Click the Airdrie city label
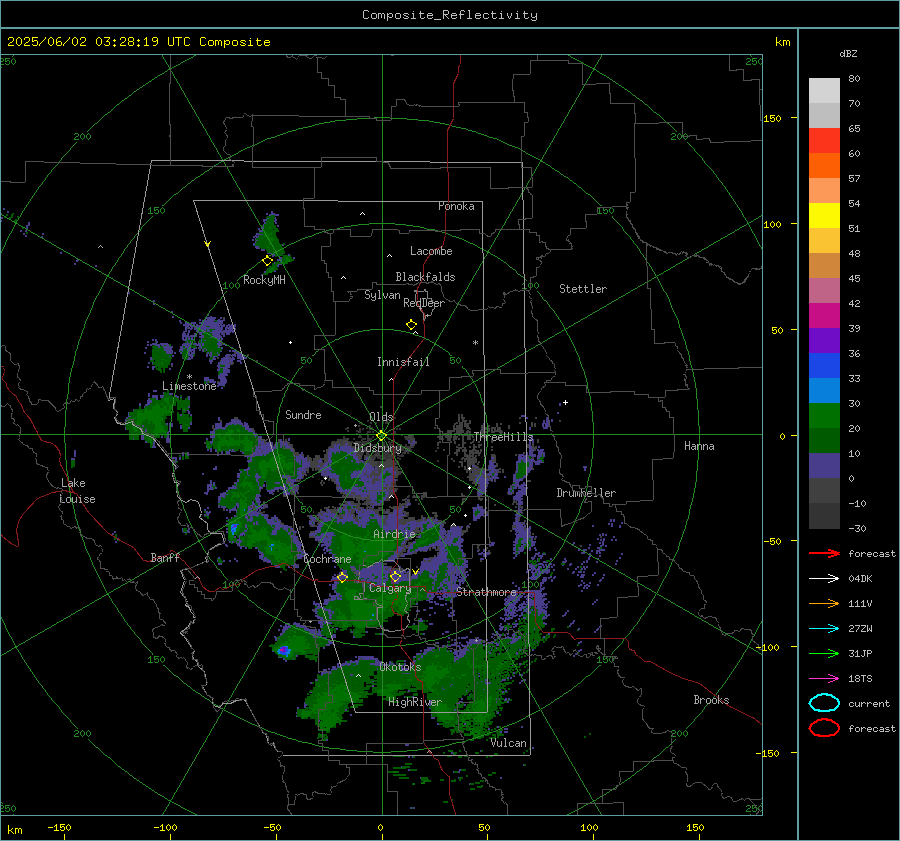 (x=394, y=534)
